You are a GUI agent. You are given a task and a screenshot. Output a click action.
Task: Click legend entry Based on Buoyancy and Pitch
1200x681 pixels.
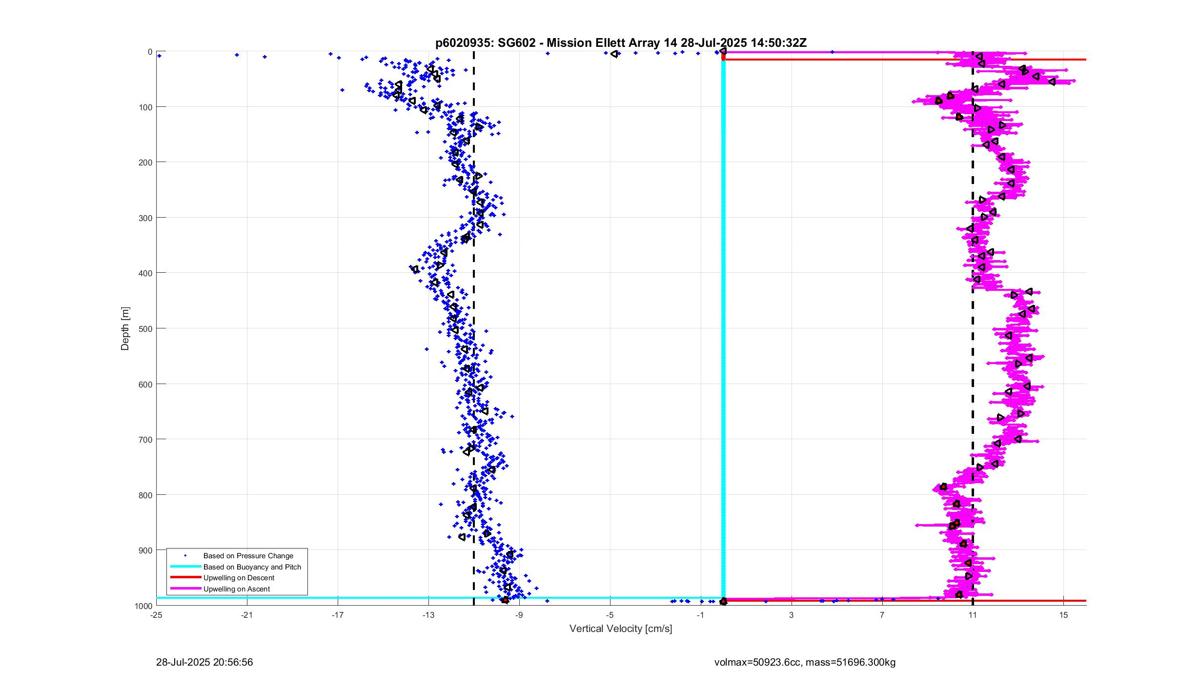tap(252, 566)
